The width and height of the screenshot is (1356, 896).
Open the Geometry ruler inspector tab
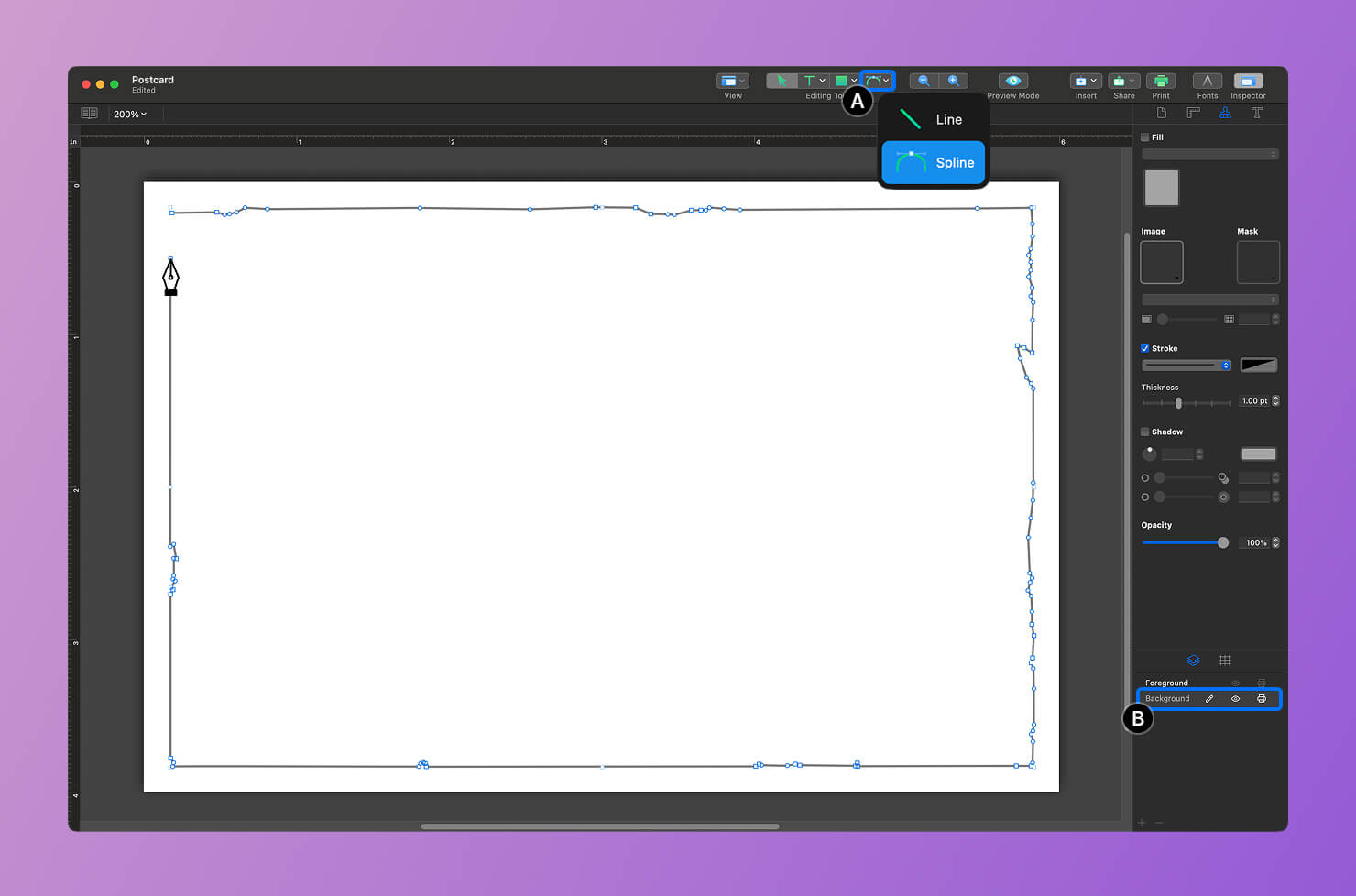1192,113
